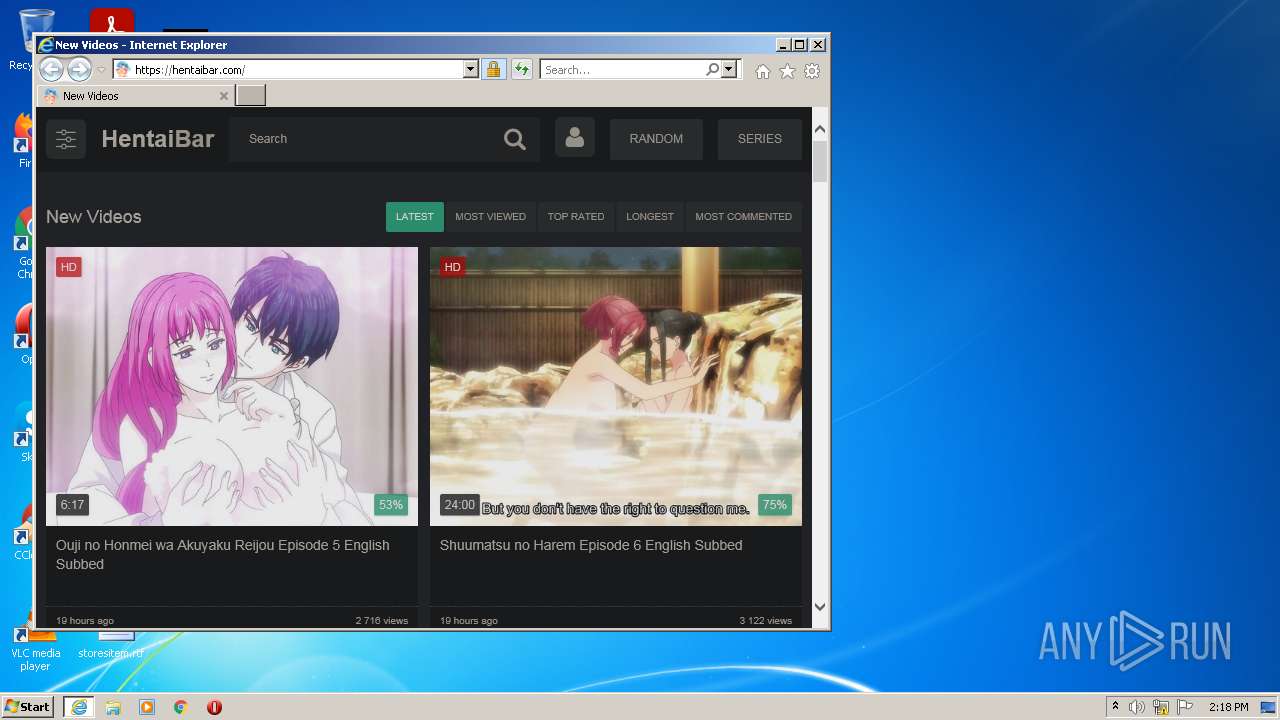Select the LATEST sort tab
Screen dimensions: 1280x720
415,217
